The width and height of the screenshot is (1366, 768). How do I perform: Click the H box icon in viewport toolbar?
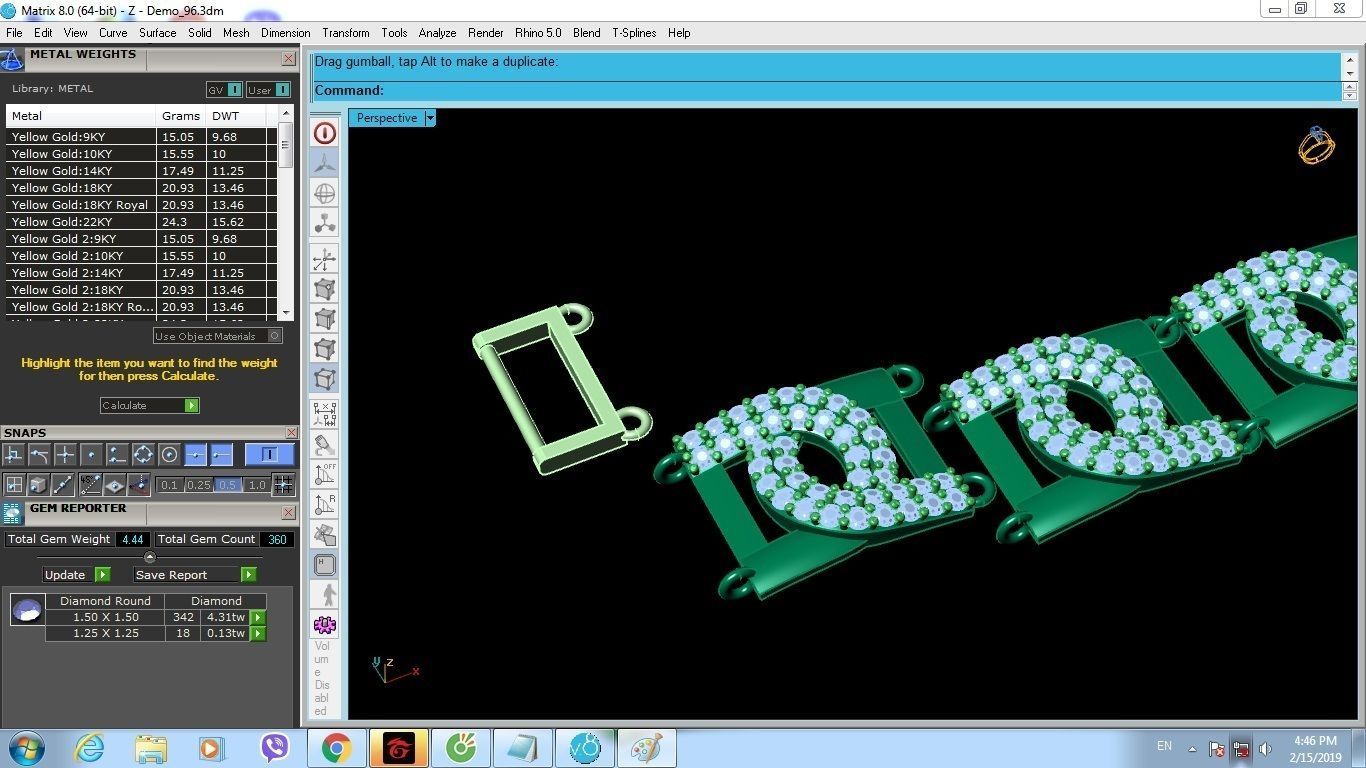click(x=325, y=565)
